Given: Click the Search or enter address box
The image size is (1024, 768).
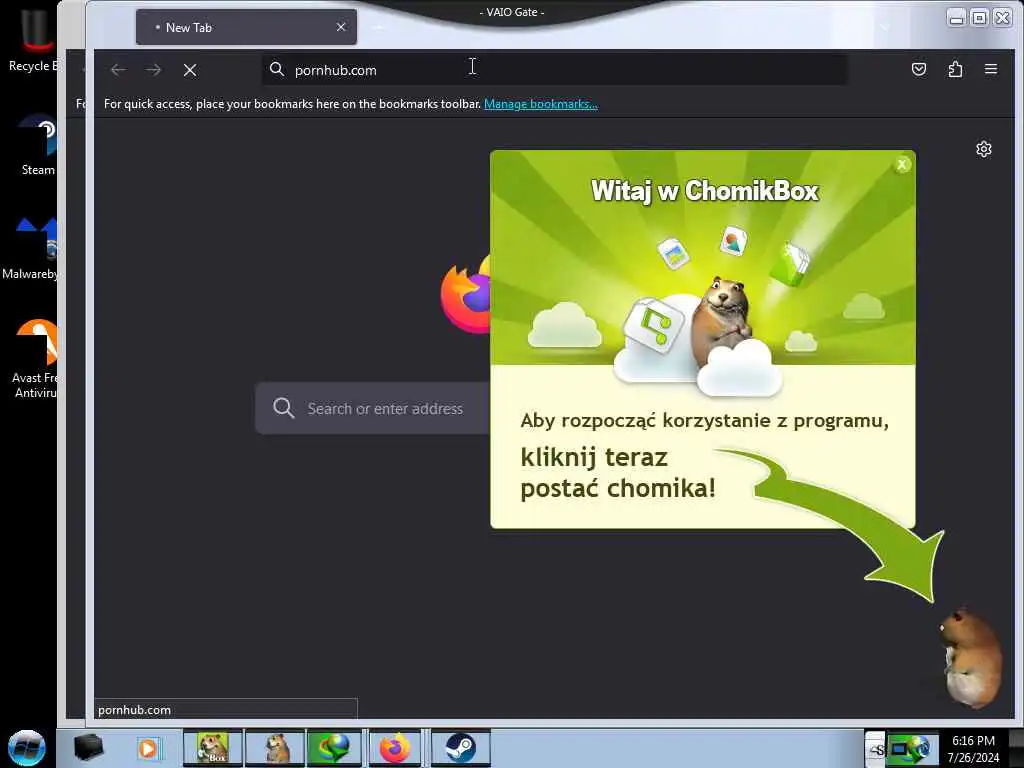Looking at the screenshot, I should pyautogui.click(x=372, y=408).
